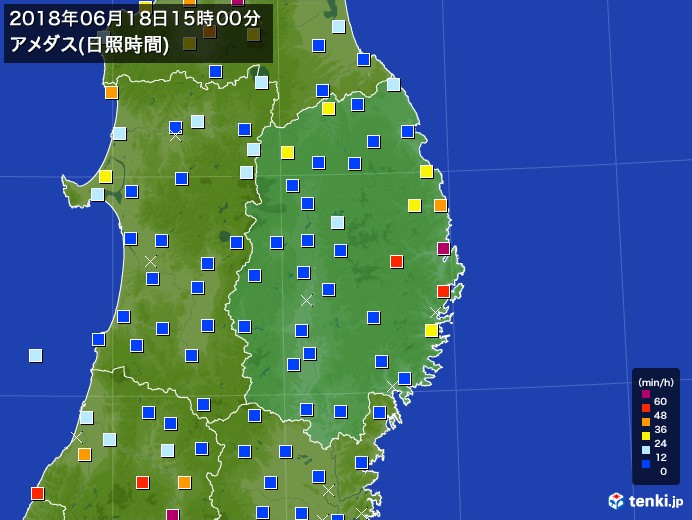Select the light blue marker in central eastern prefecture

tap(338, 222)
